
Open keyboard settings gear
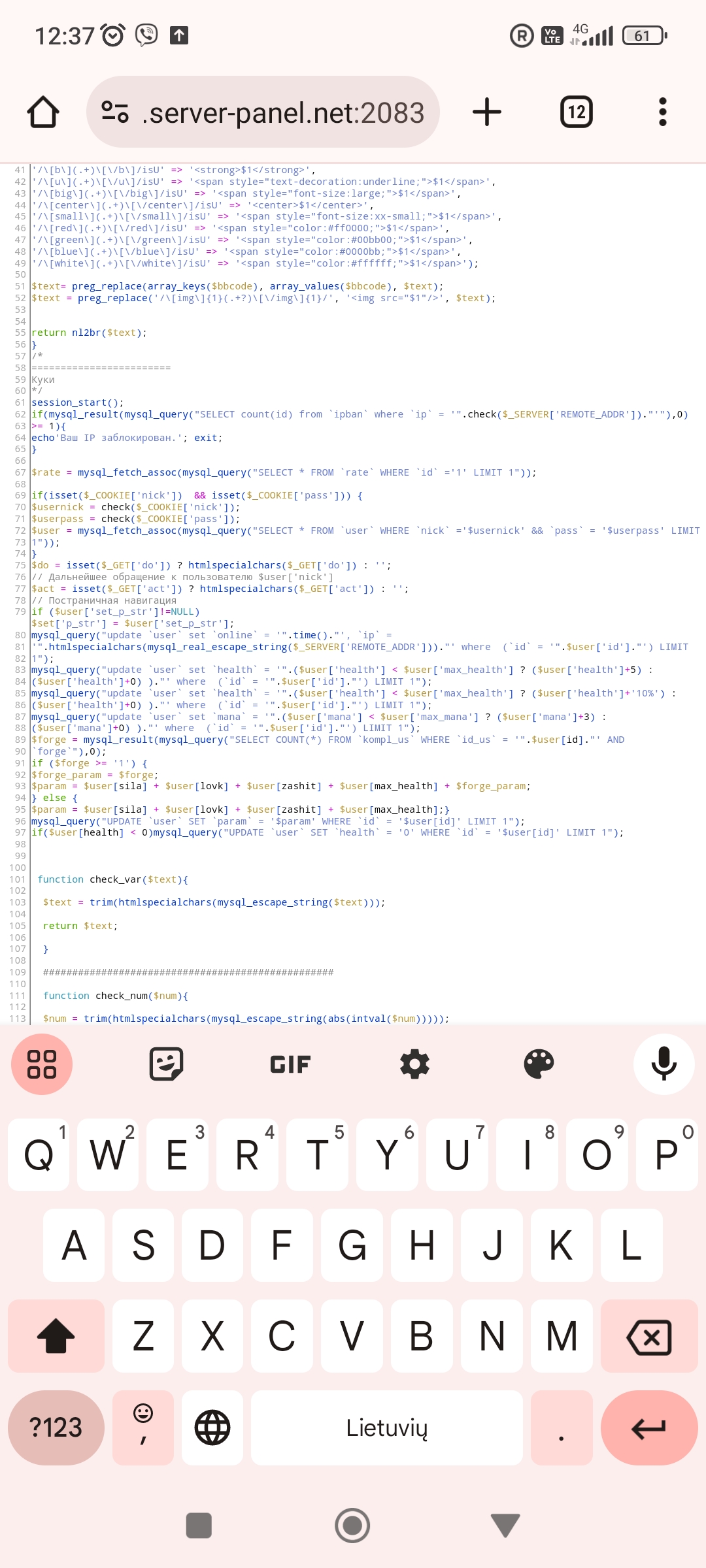[414, 1064]
